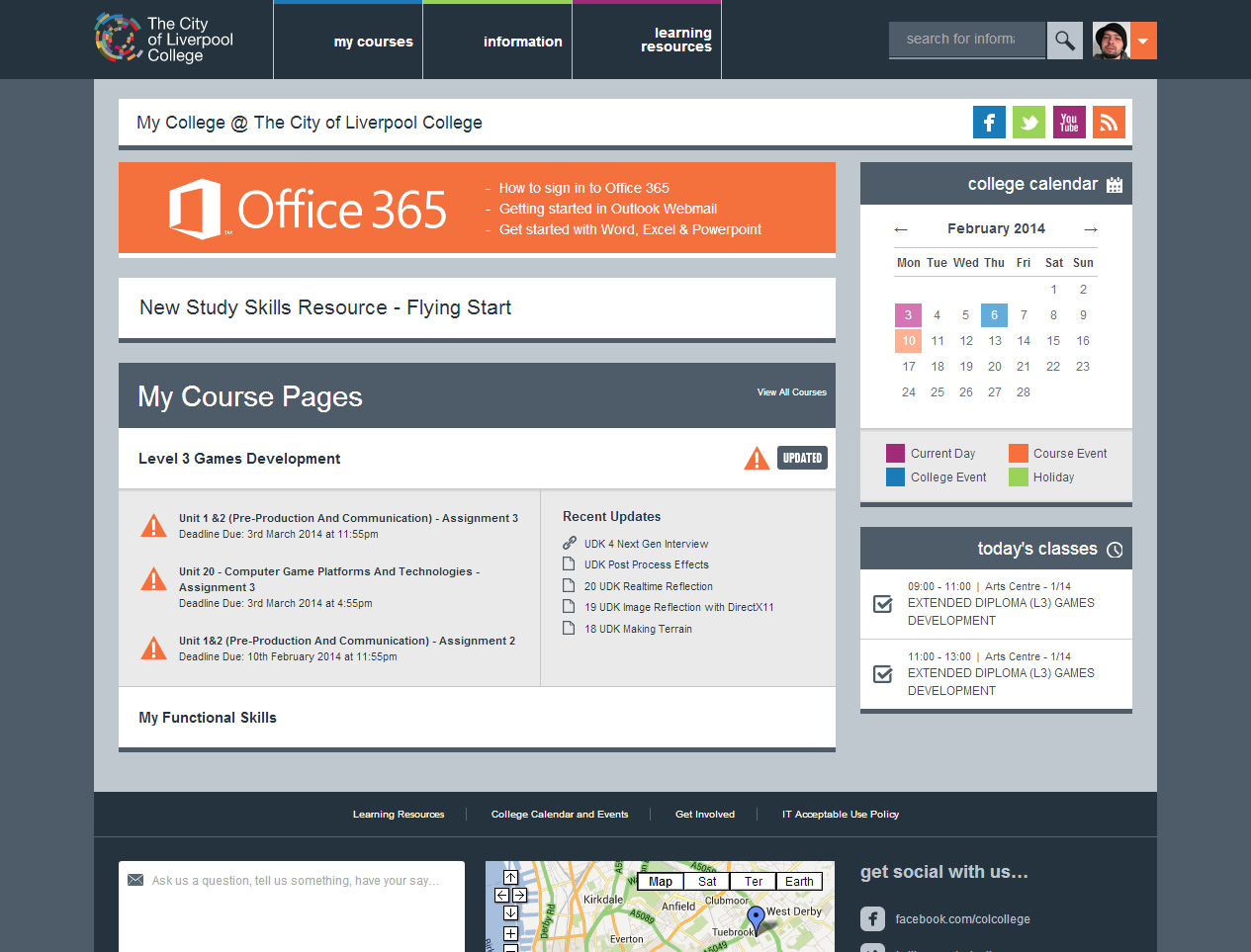The width and height of the screenshot is (1251, 952).
Task: Click the Facebook icon next to facebook.com/colcollege
Action: tap(871, 918)
